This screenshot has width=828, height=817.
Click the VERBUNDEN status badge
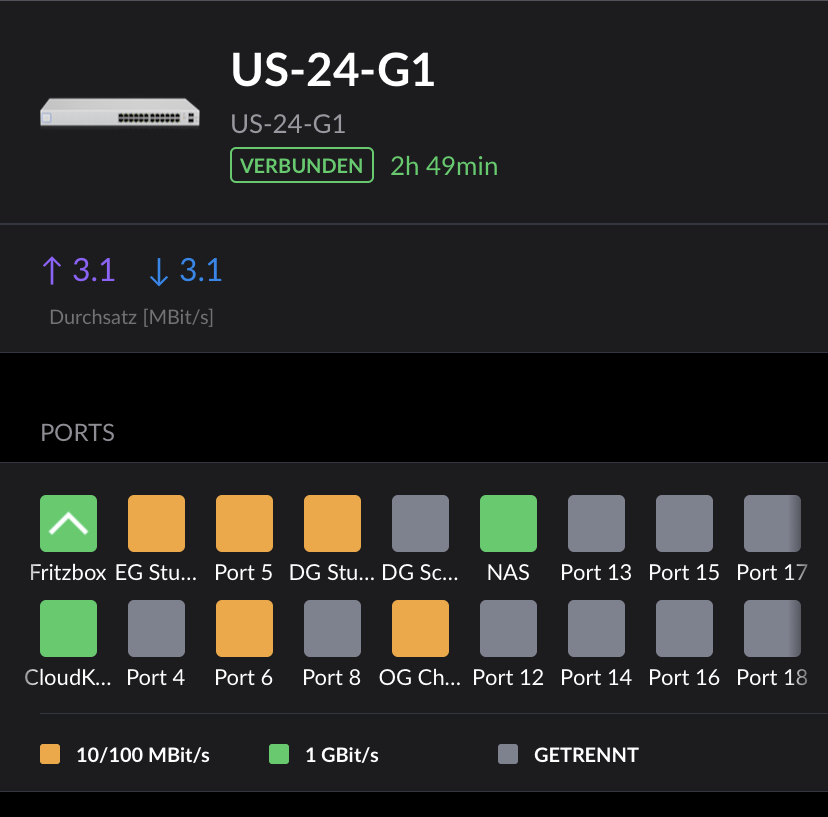tap(302, 165)
